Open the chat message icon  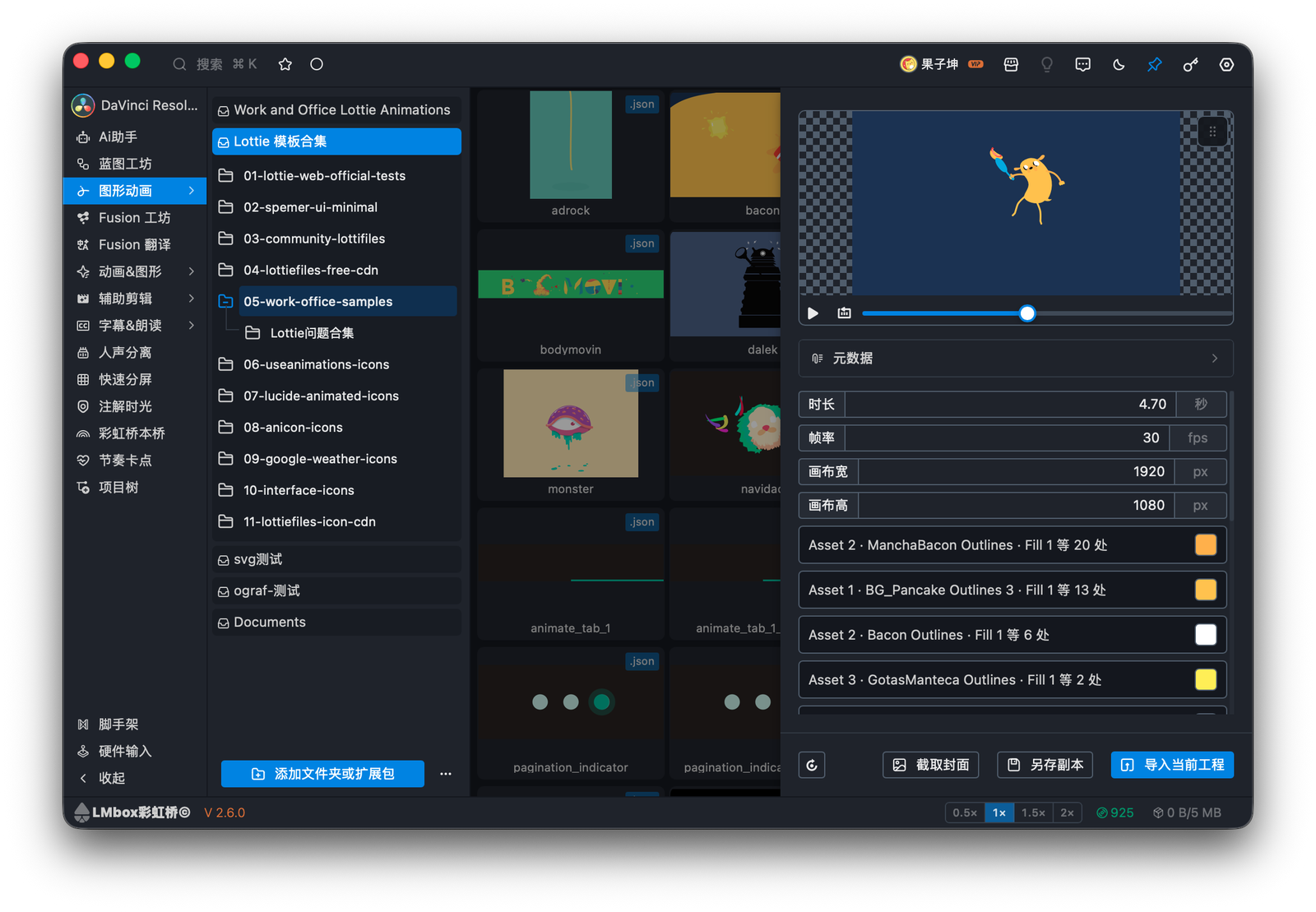click(x=1082, y=64)
